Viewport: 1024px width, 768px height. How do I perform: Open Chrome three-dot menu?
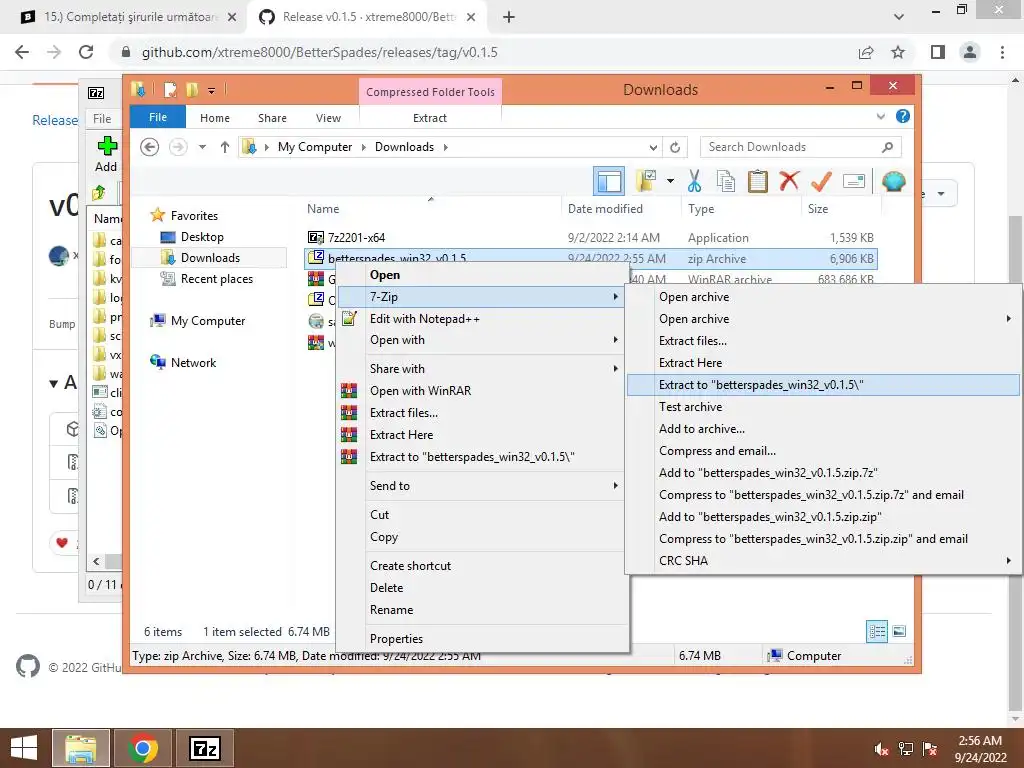tap(1002, 52)
